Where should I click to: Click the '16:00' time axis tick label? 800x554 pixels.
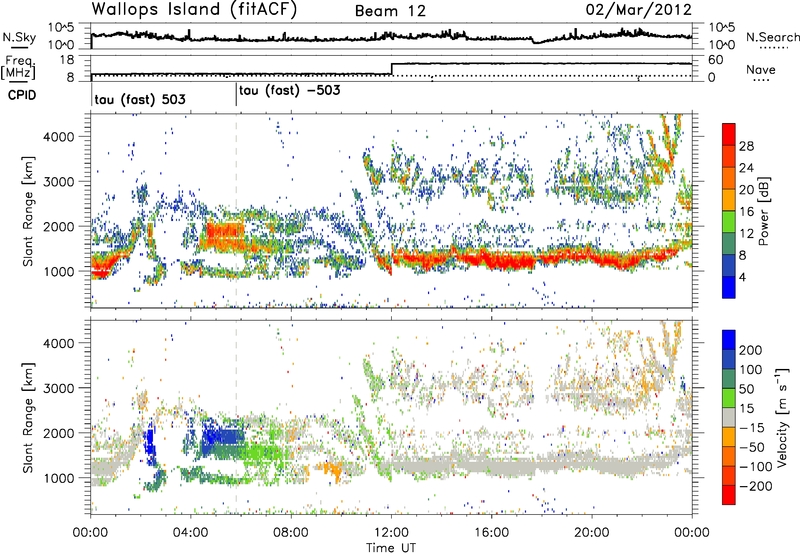[x=491, y=533]
